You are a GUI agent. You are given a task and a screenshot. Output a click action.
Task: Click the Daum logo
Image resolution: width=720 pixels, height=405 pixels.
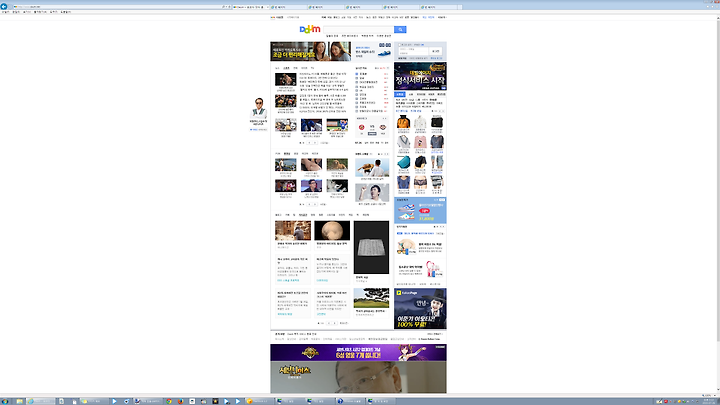coord(309,29)
